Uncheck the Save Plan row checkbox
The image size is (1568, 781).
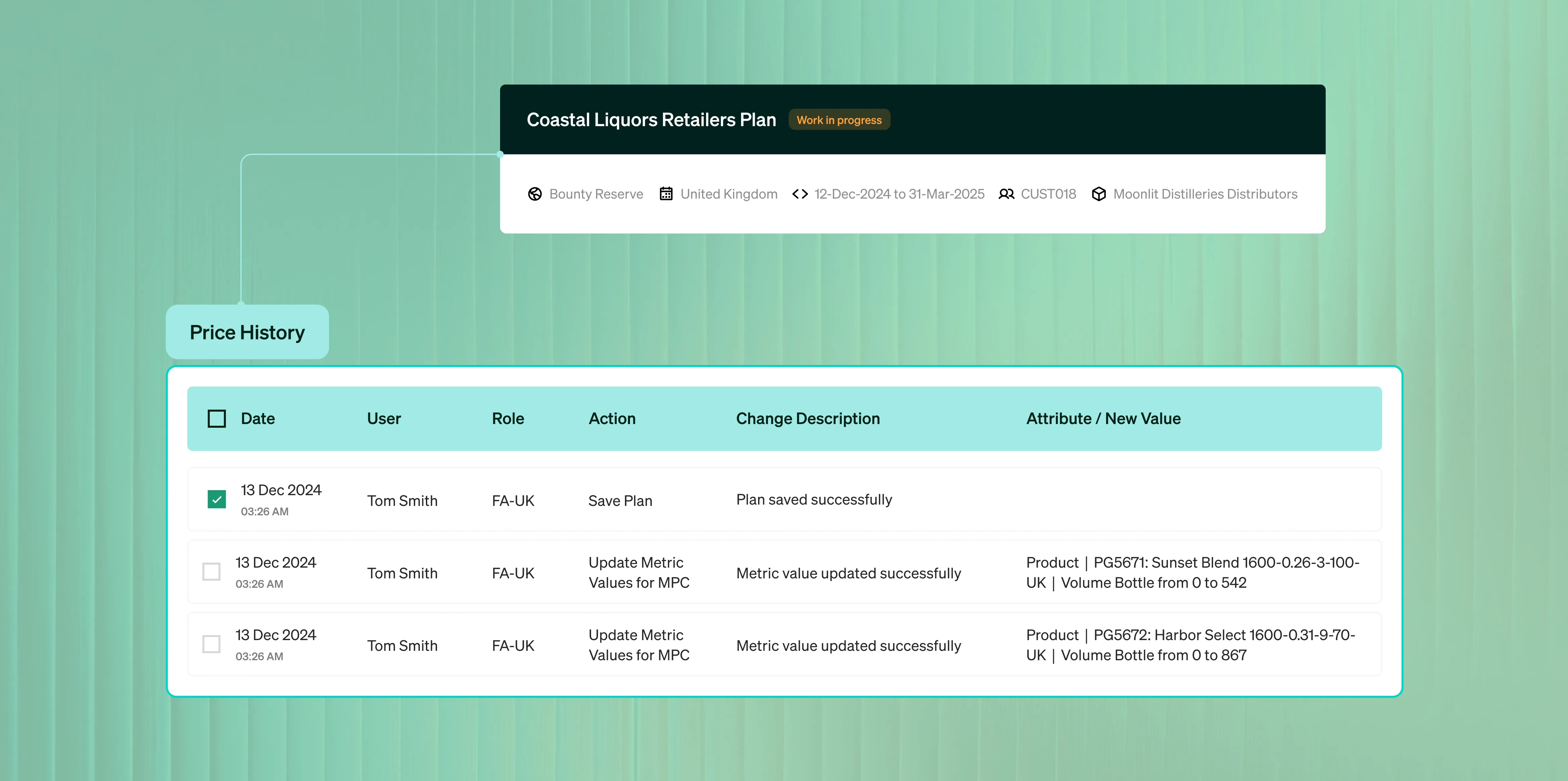coord(217,500)
